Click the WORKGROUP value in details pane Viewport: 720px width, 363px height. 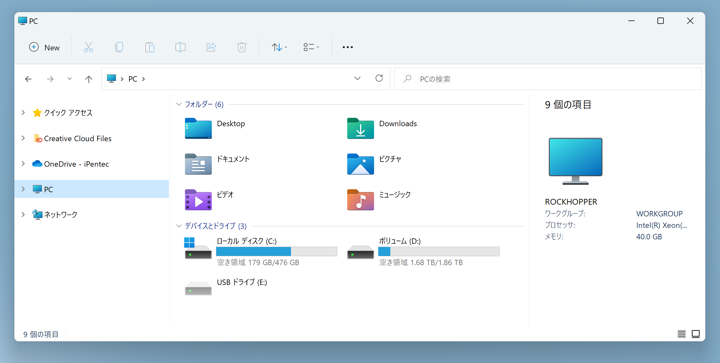coord(659,214)
